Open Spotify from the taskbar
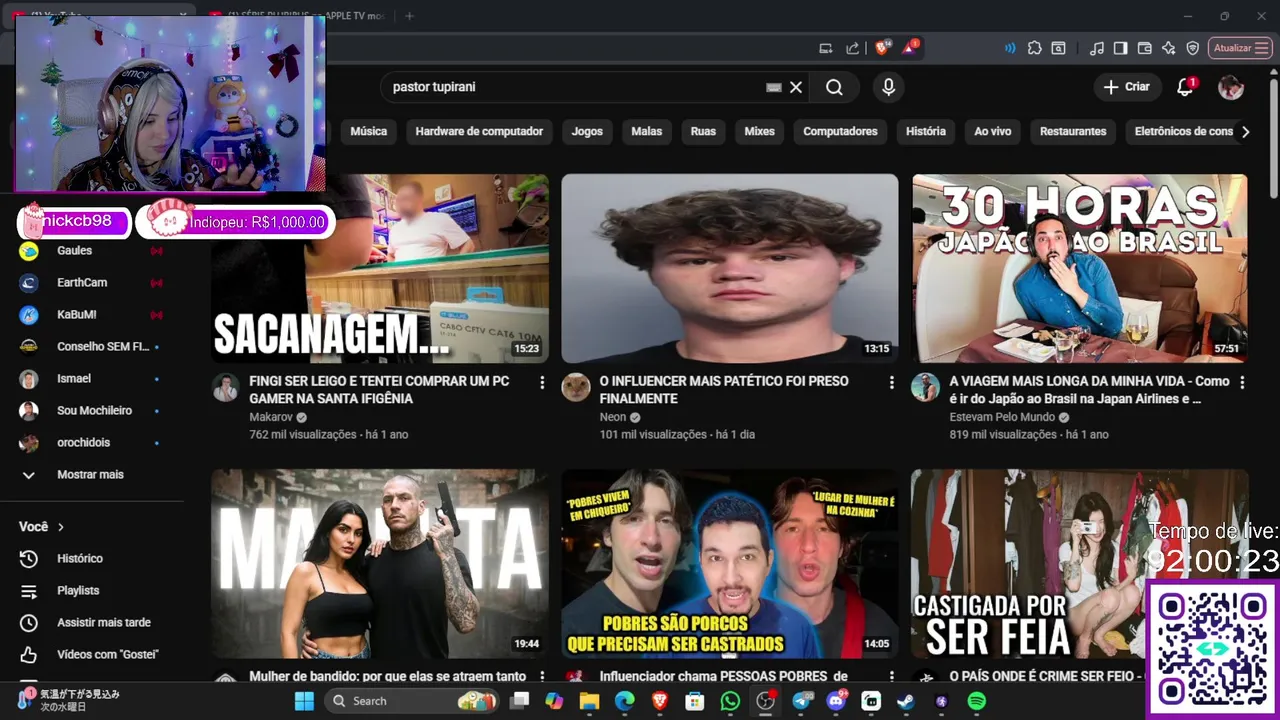The height and width of the screenshot is (720, 1280). point(977,701)
